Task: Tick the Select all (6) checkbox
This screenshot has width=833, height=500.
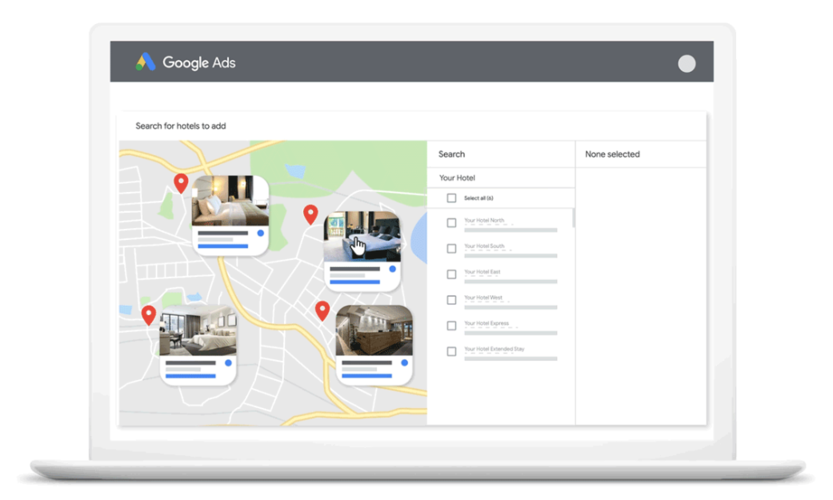Action: [451, 198]
